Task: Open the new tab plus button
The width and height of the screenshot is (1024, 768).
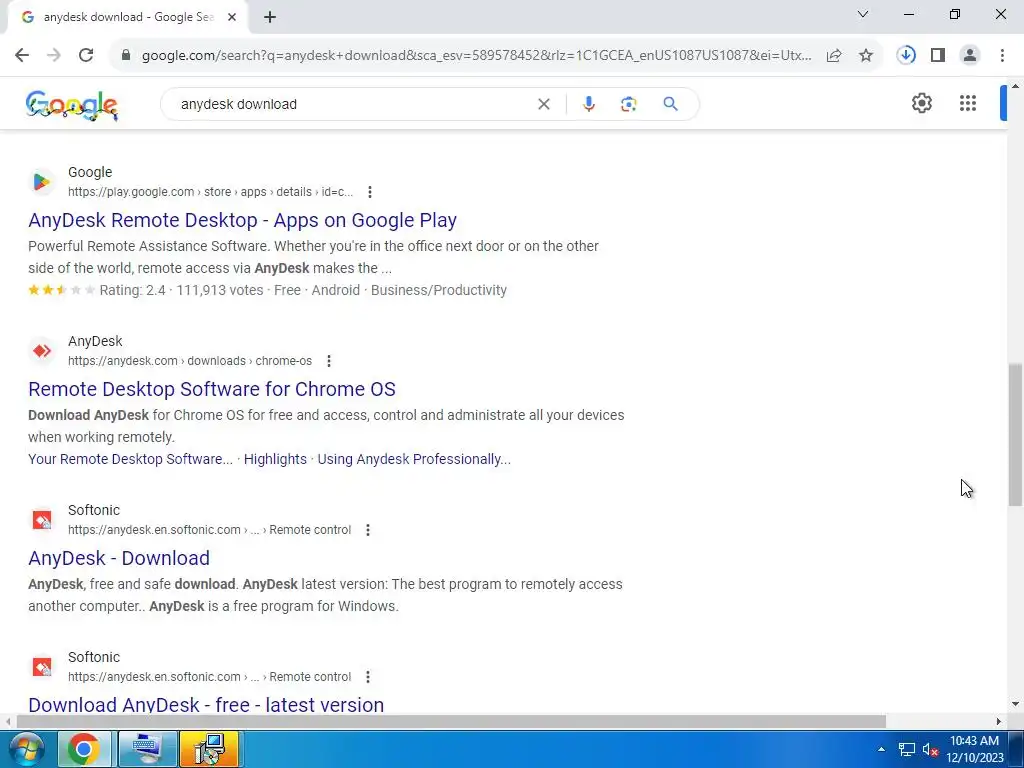Action: tap(270, 17)
